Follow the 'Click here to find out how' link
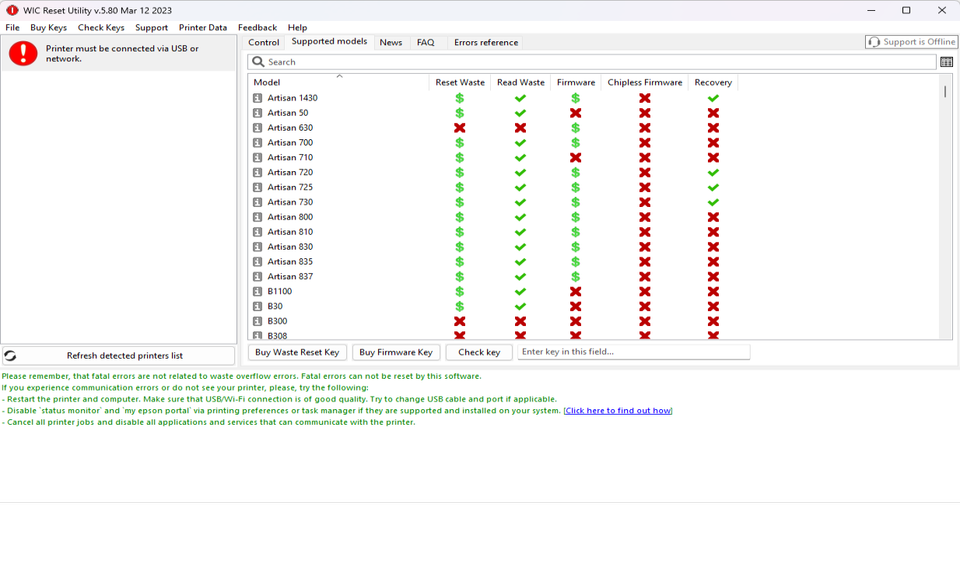Image resolution: width=960 pixels, height=578 pixels. 617,410
